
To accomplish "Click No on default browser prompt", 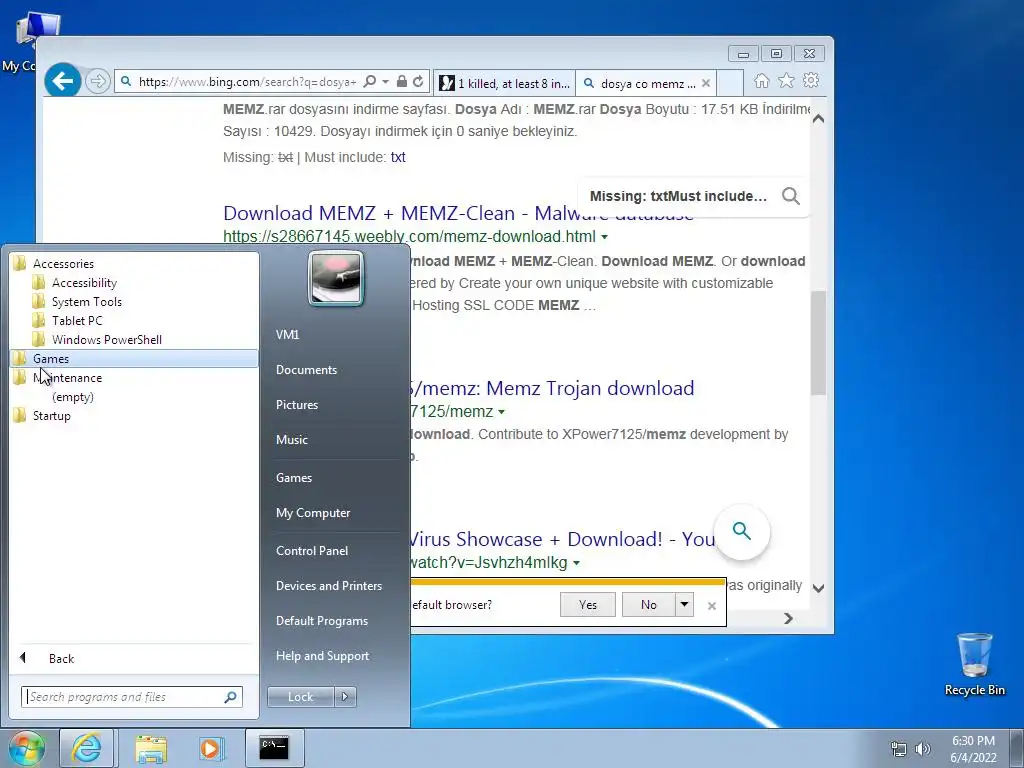I will tap(648, 605).
